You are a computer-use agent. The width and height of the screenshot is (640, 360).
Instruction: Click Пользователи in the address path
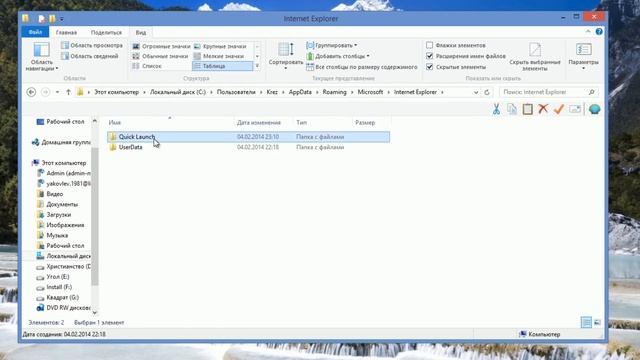(x=236, y=92)
